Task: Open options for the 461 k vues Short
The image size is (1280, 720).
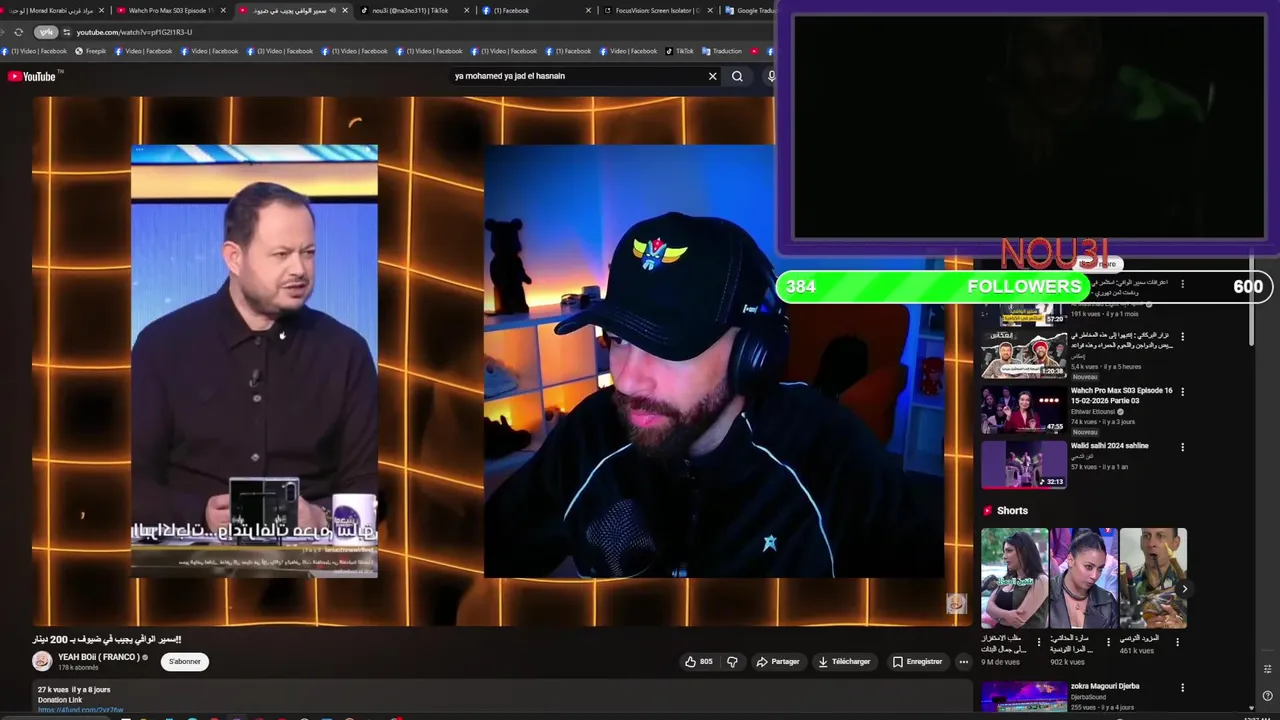Action: click(1176, 642)
